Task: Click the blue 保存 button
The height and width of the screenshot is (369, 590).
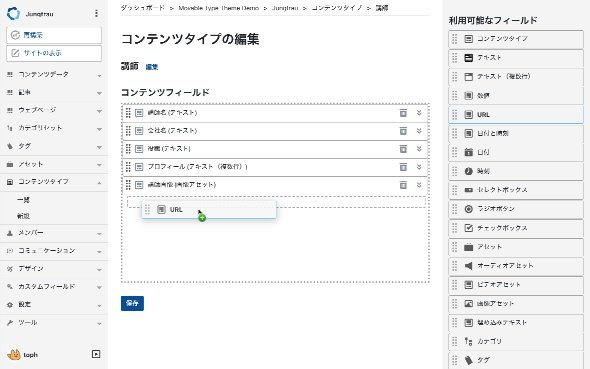Action: pos(132,303)
